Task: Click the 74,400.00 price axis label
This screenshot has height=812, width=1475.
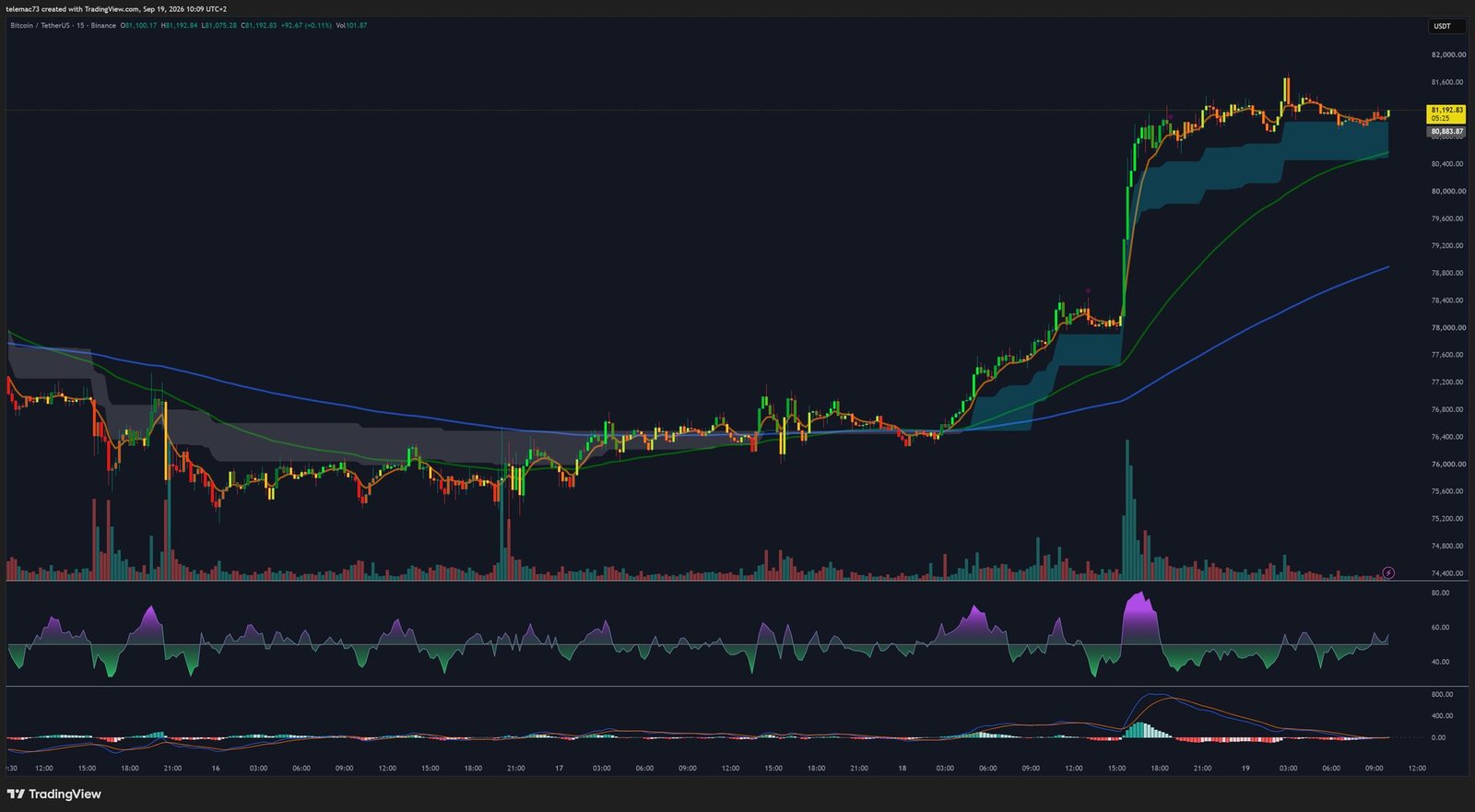Action: coord(1448,573)
